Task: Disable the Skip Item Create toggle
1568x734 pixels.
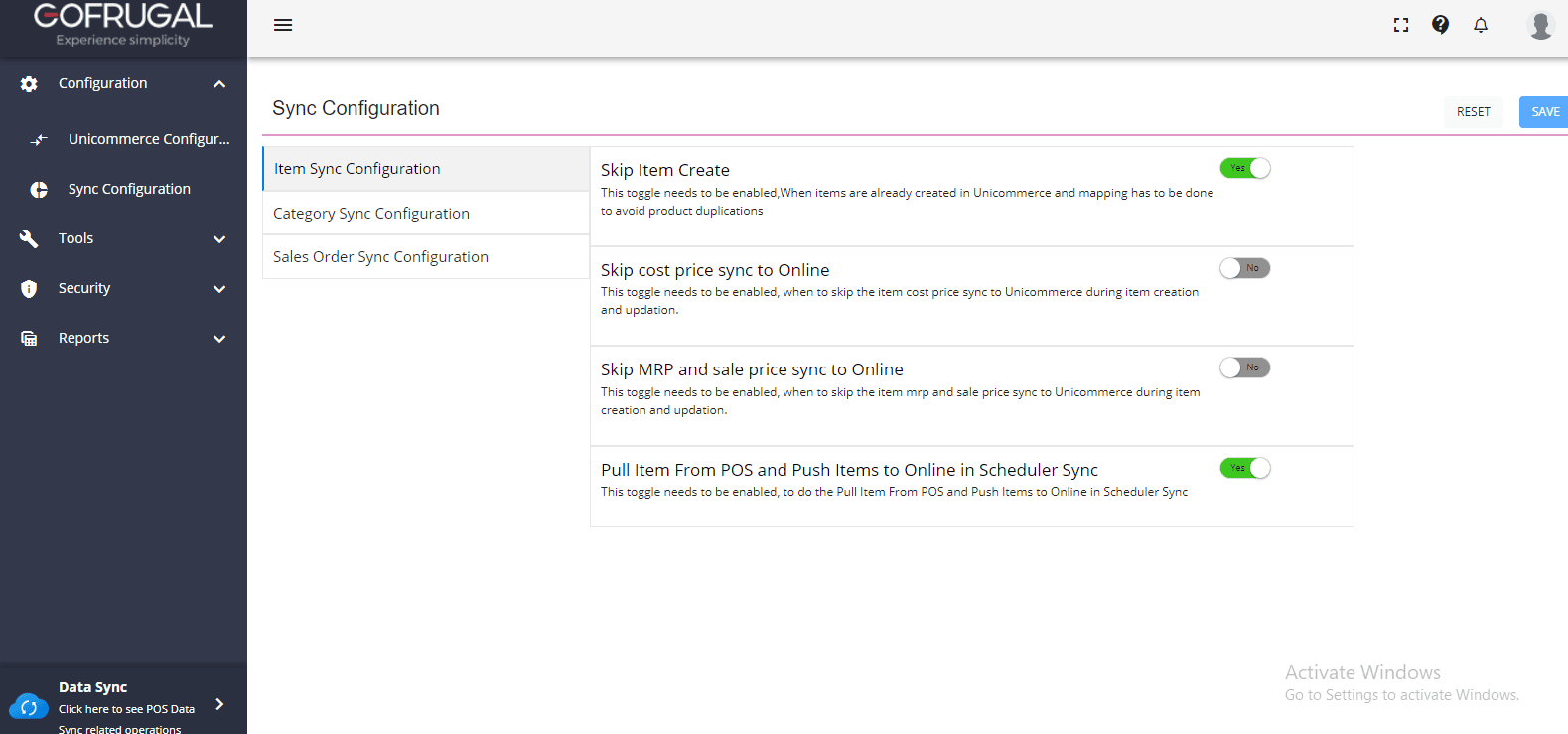Action: click(1245, 168)
